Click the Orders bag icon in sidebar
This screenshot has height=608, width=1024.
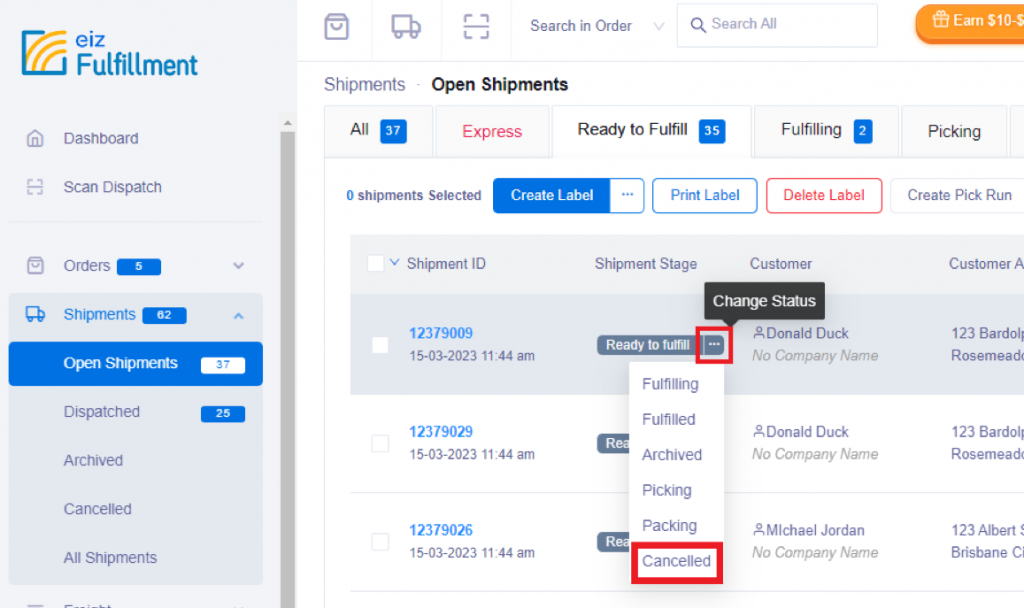36,266
